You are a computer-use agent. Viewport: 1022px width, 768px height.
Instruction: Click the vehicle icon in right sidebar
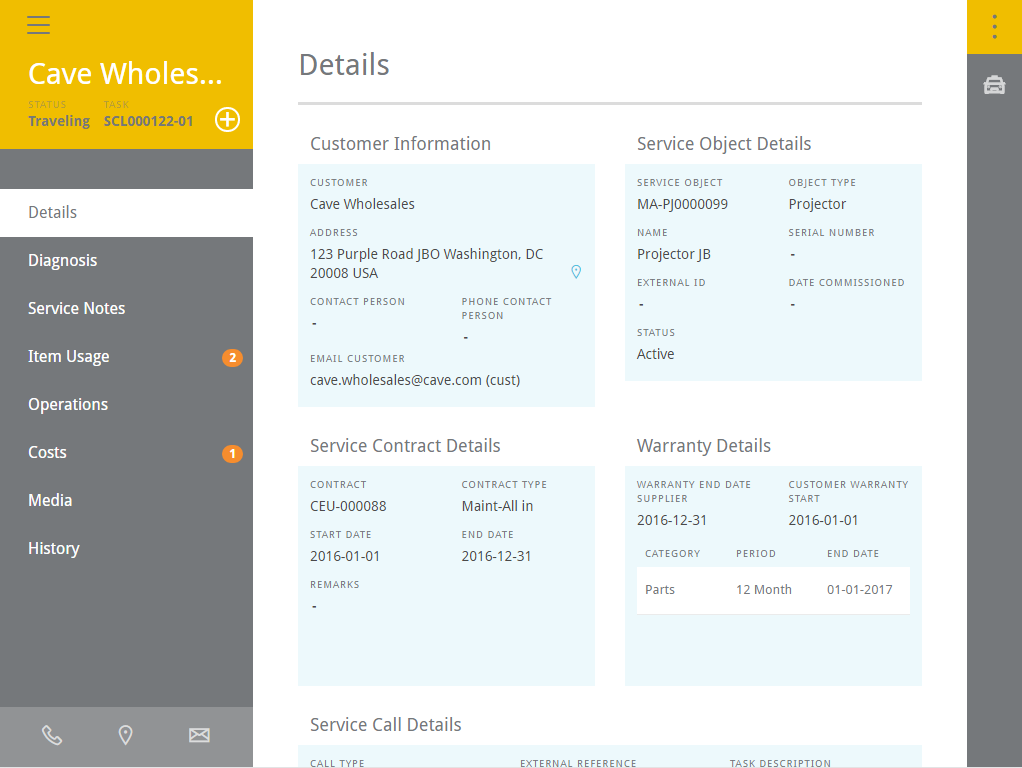coord(994,85)
